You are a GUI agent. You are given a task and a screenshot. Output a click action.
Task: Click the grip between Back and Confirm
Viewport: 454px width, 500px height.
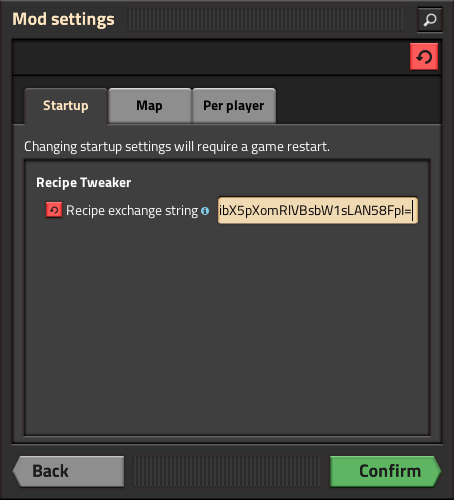tap(227, 471)
